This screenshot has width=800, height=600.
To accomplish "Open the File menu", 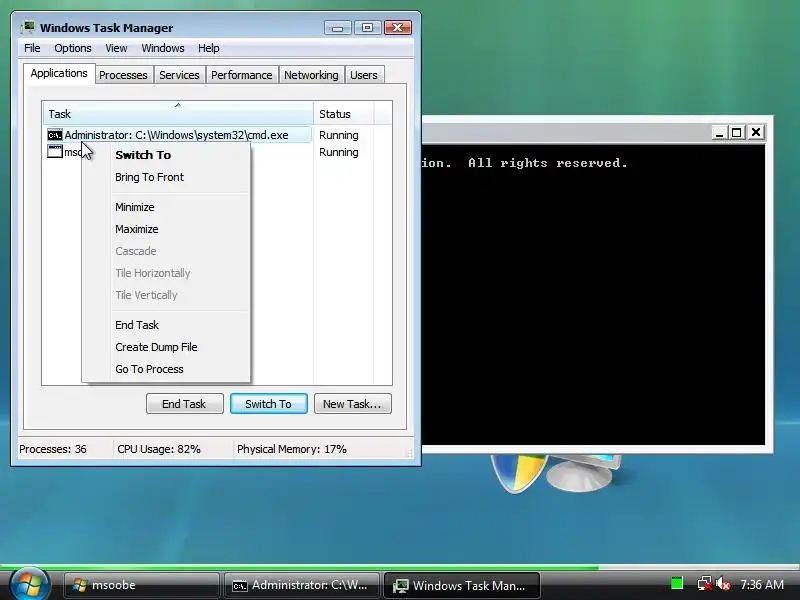I will click(x=32, y=48).
